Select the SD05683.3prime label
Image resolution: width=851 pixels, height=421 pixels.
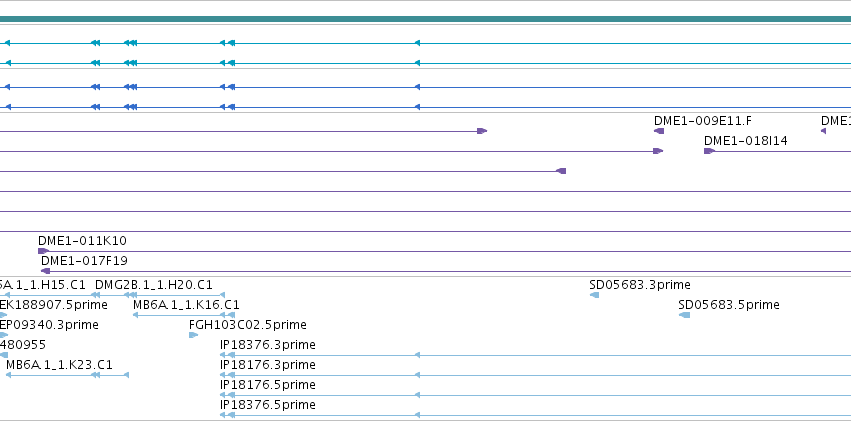pos(640,285)
